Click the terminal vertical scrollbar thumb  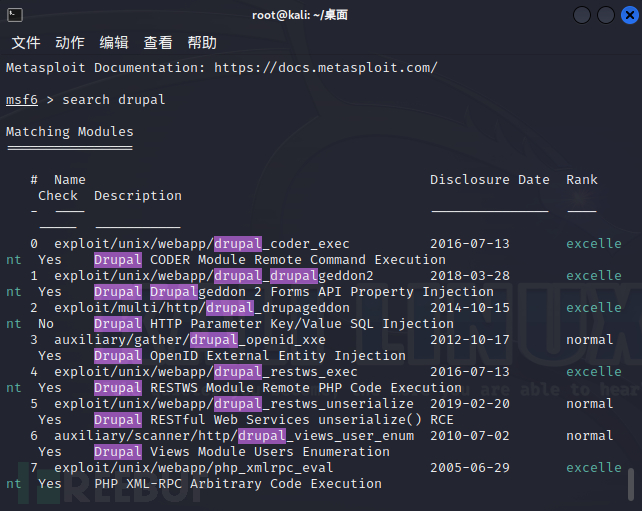(631, 484)
